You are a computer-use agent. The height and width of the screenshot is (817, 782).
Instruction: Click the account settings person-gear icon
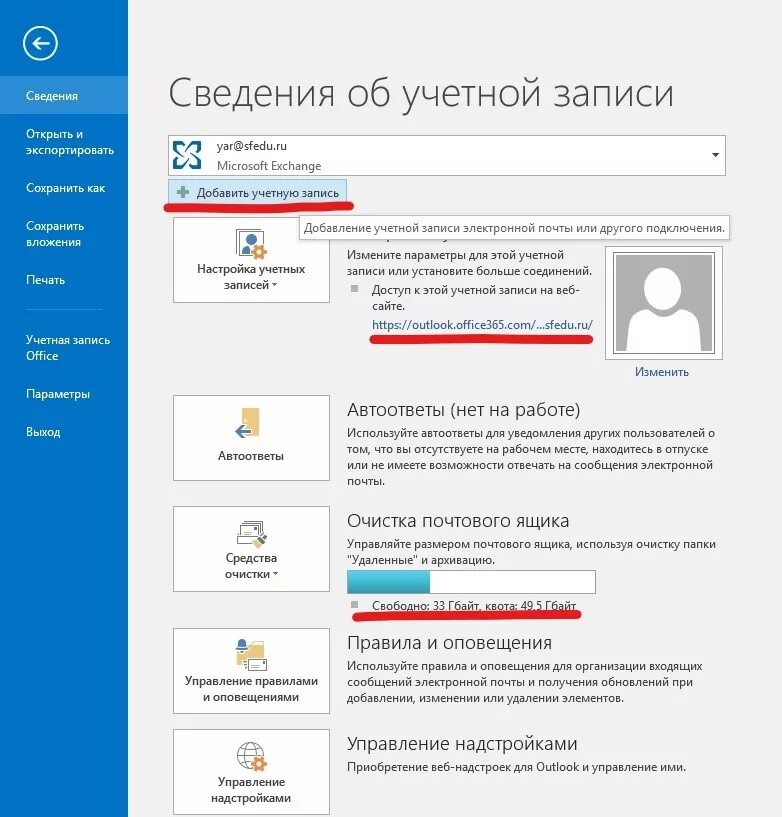251,244
